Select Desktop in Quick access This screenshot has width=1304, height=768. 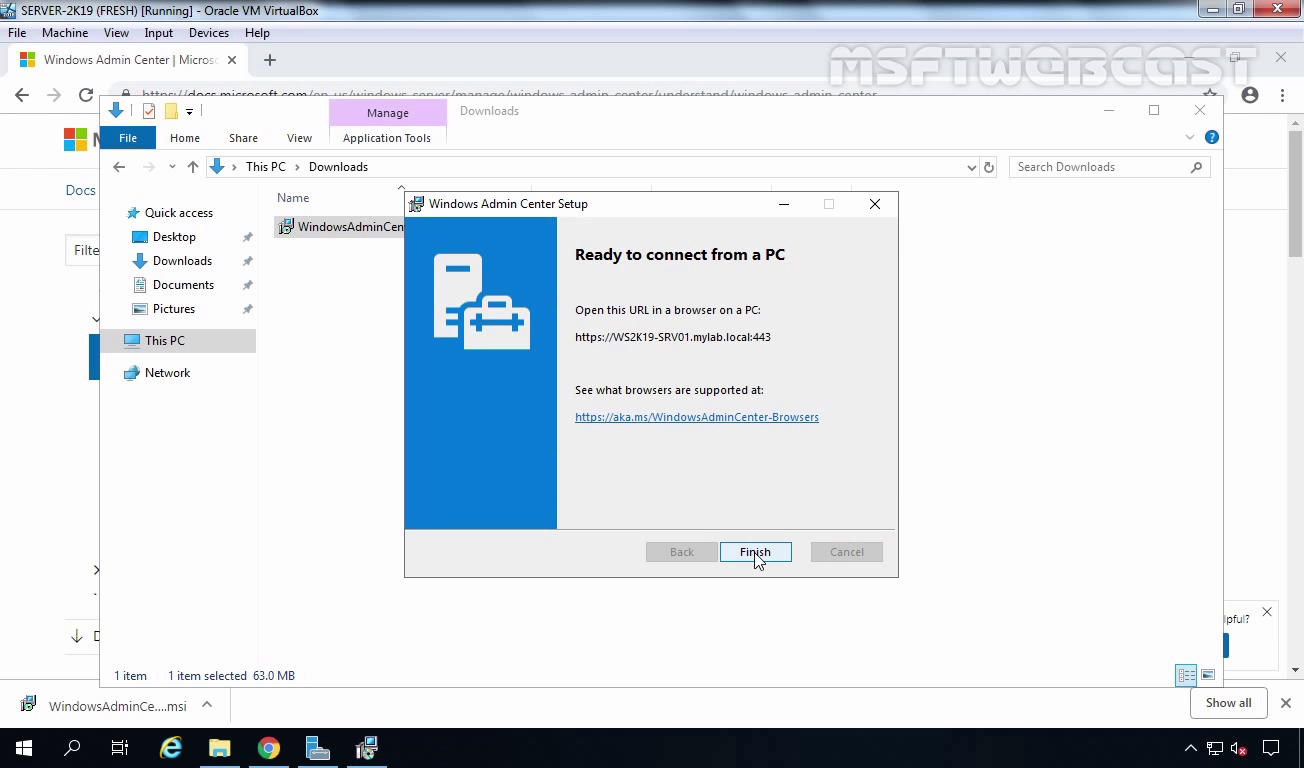pyautogui.click(x=174, y=237)
